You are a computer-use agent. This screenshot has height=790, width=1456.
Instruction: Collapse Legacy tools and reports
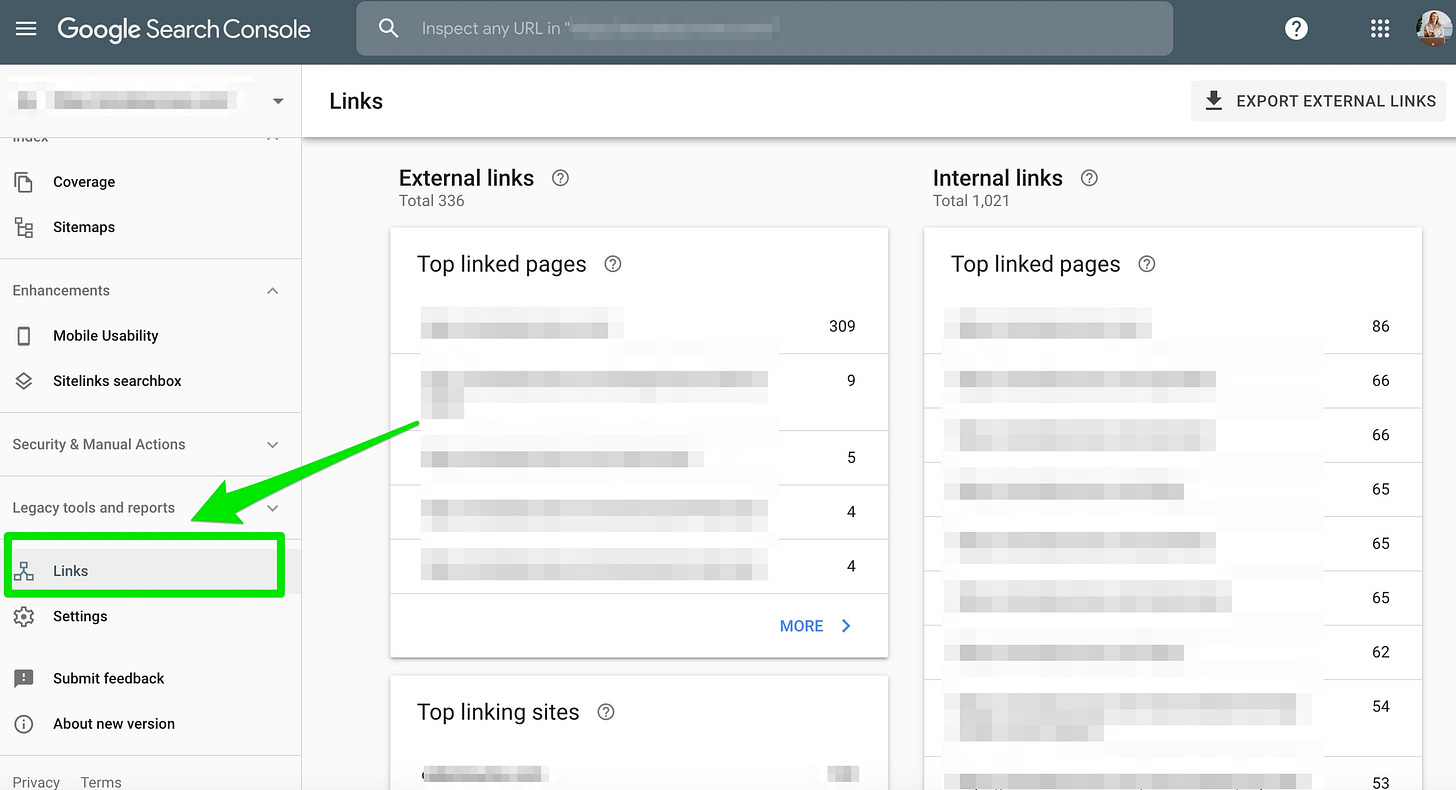tap(272, 507)
